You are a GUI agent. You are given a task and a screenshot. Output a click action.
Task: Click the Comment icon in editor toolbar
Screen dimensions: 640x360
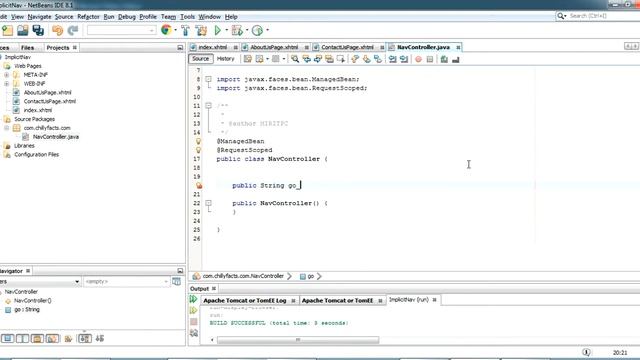pyautogui.click(x=444, y=59)
